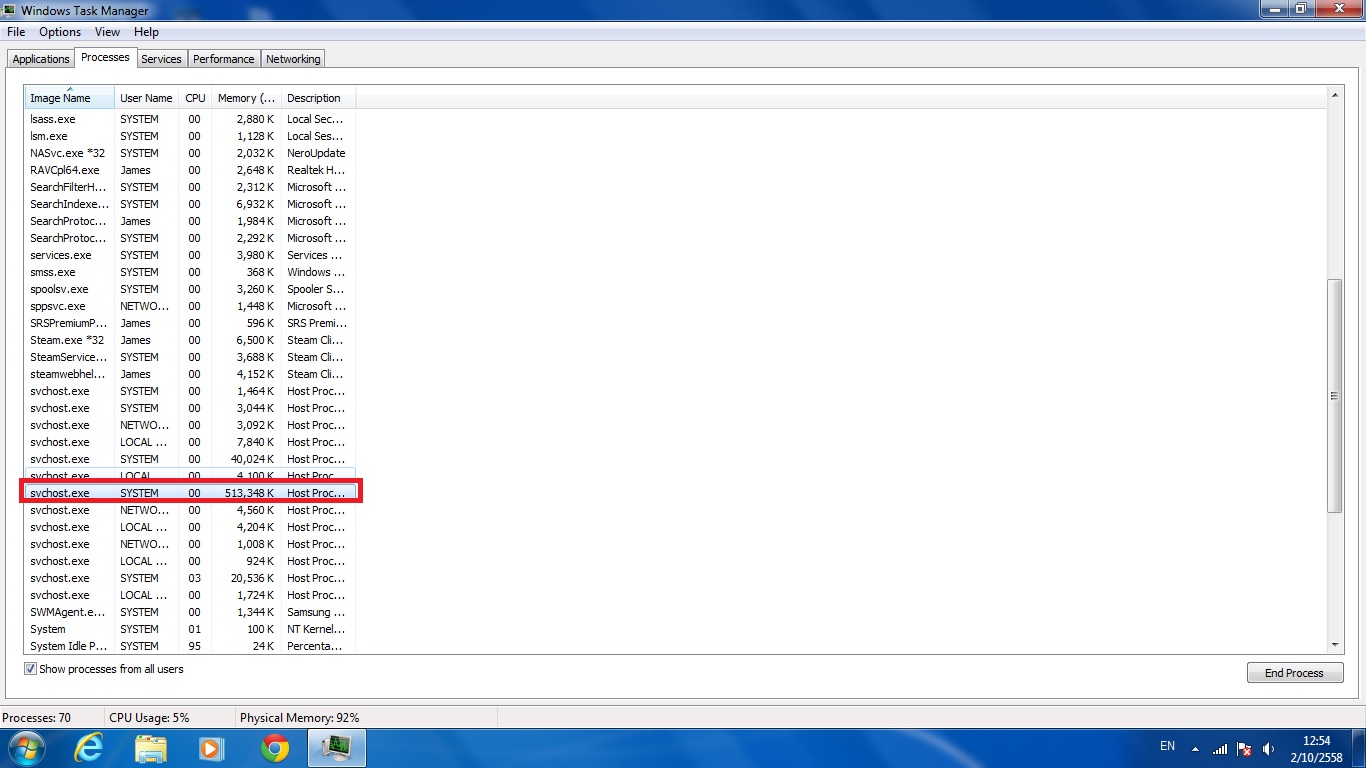Select the SWMAgent.e... process

point(190,612)
